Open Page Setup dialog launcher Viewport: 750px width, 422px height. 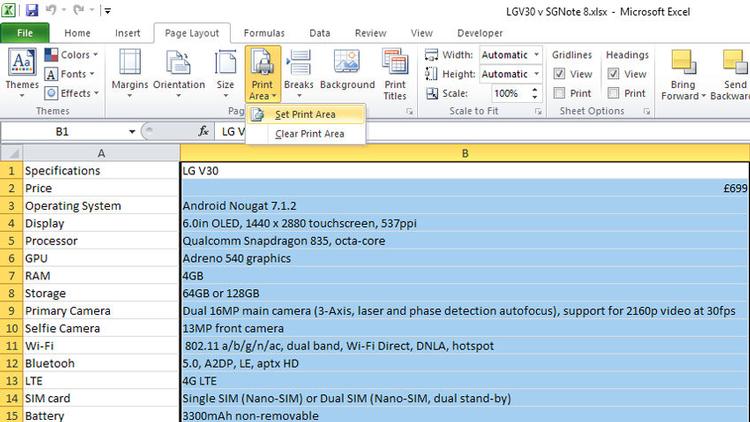[409, 111]
